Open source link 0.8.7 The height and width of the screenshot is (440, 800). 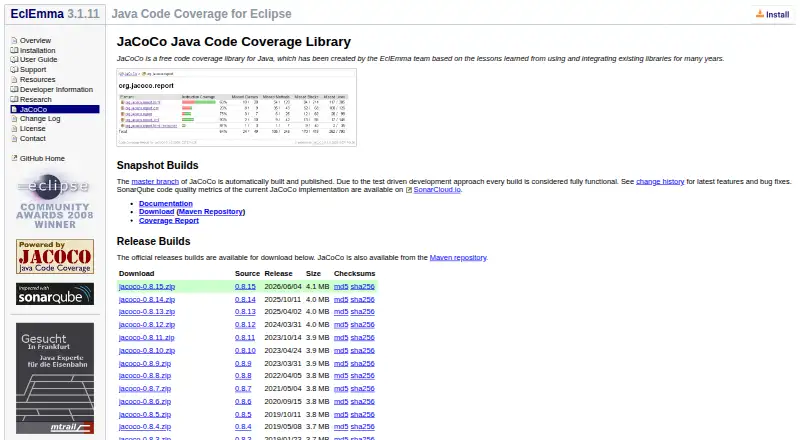tap(243, 389)
